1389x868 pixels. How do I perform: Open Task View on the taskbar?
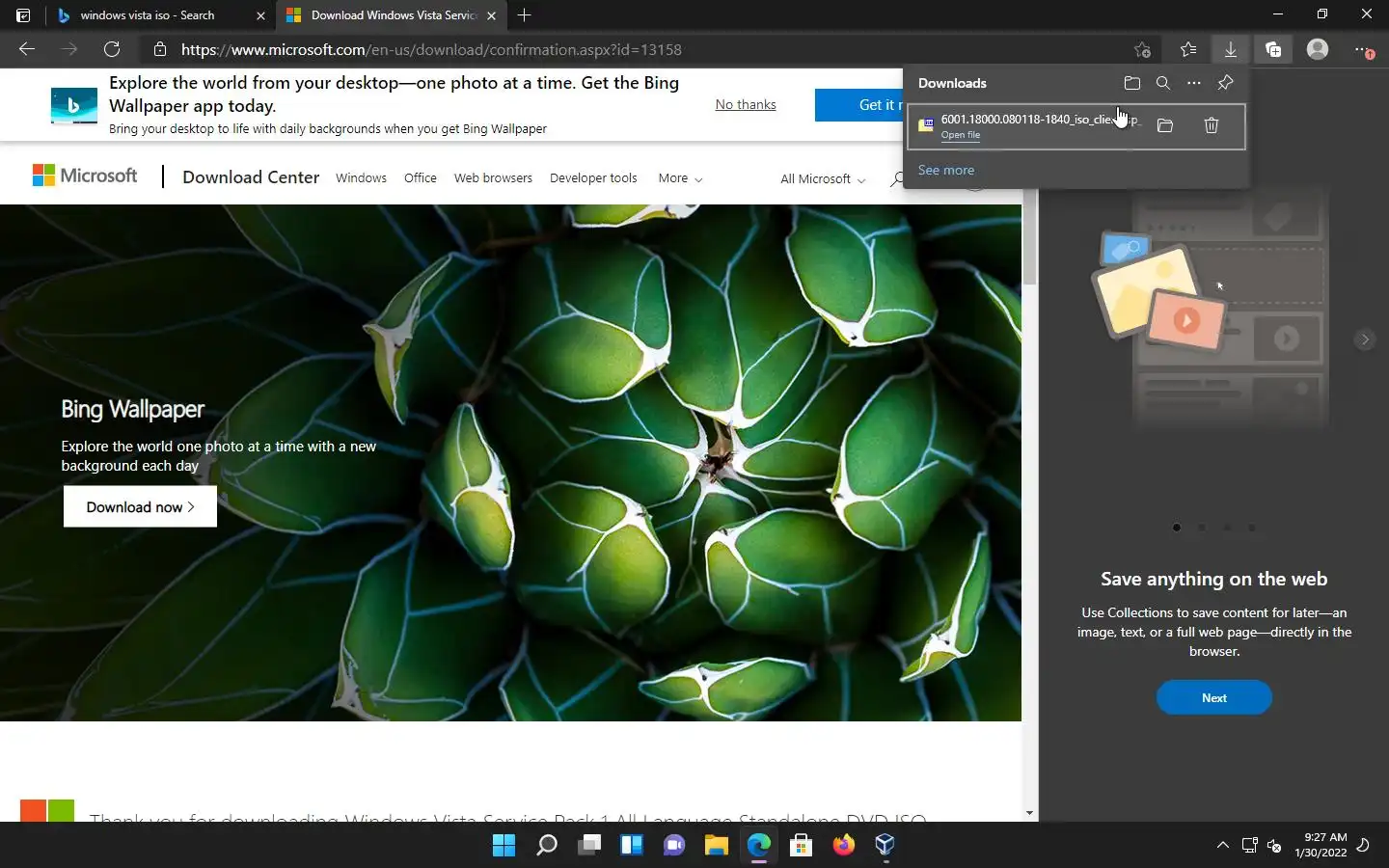coord(589,846)
